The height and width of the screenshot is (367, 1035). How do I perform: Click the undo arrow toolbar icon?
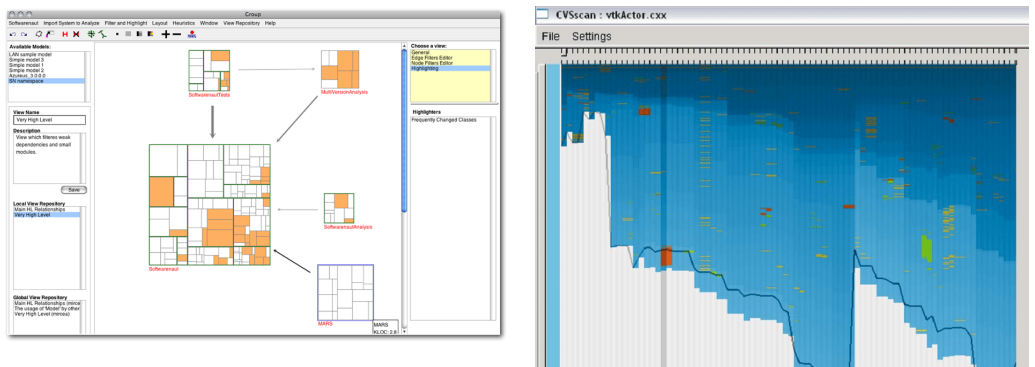[13, 34]
